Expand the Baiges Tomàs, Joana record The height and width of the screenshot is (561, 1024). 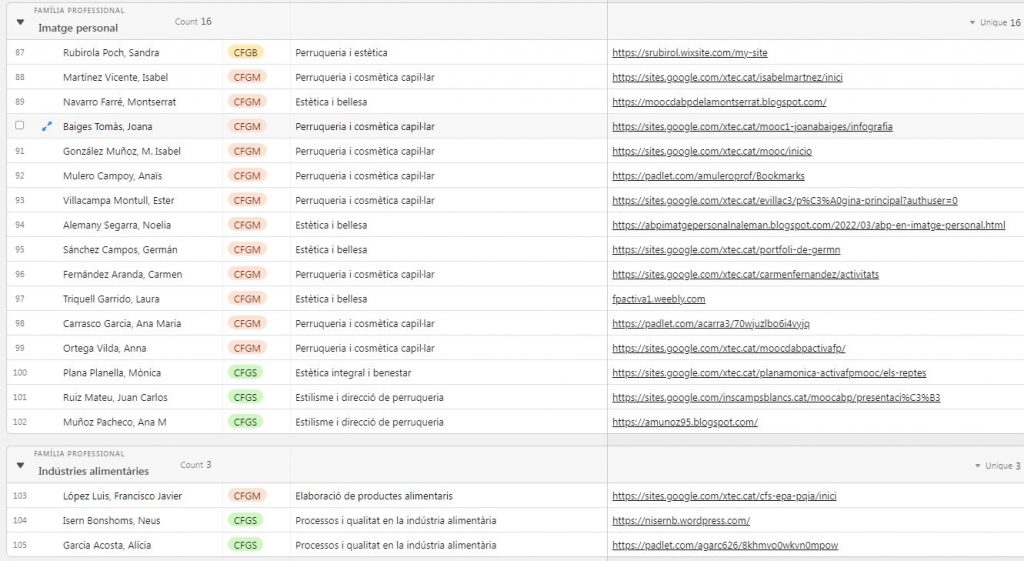point(46,127)
